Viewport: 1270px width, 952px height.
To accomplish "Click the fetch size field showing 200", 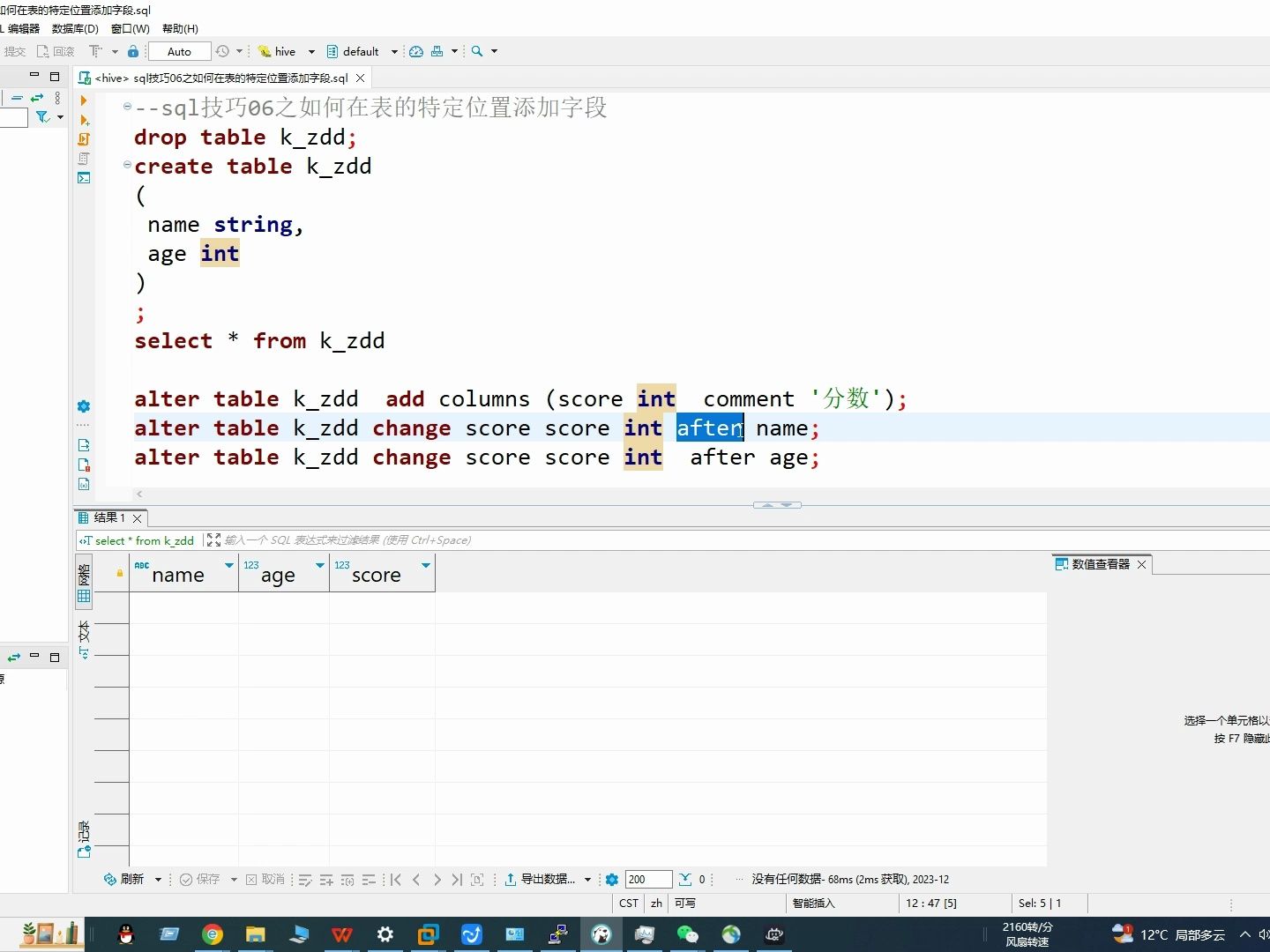I will pos(648,879).
